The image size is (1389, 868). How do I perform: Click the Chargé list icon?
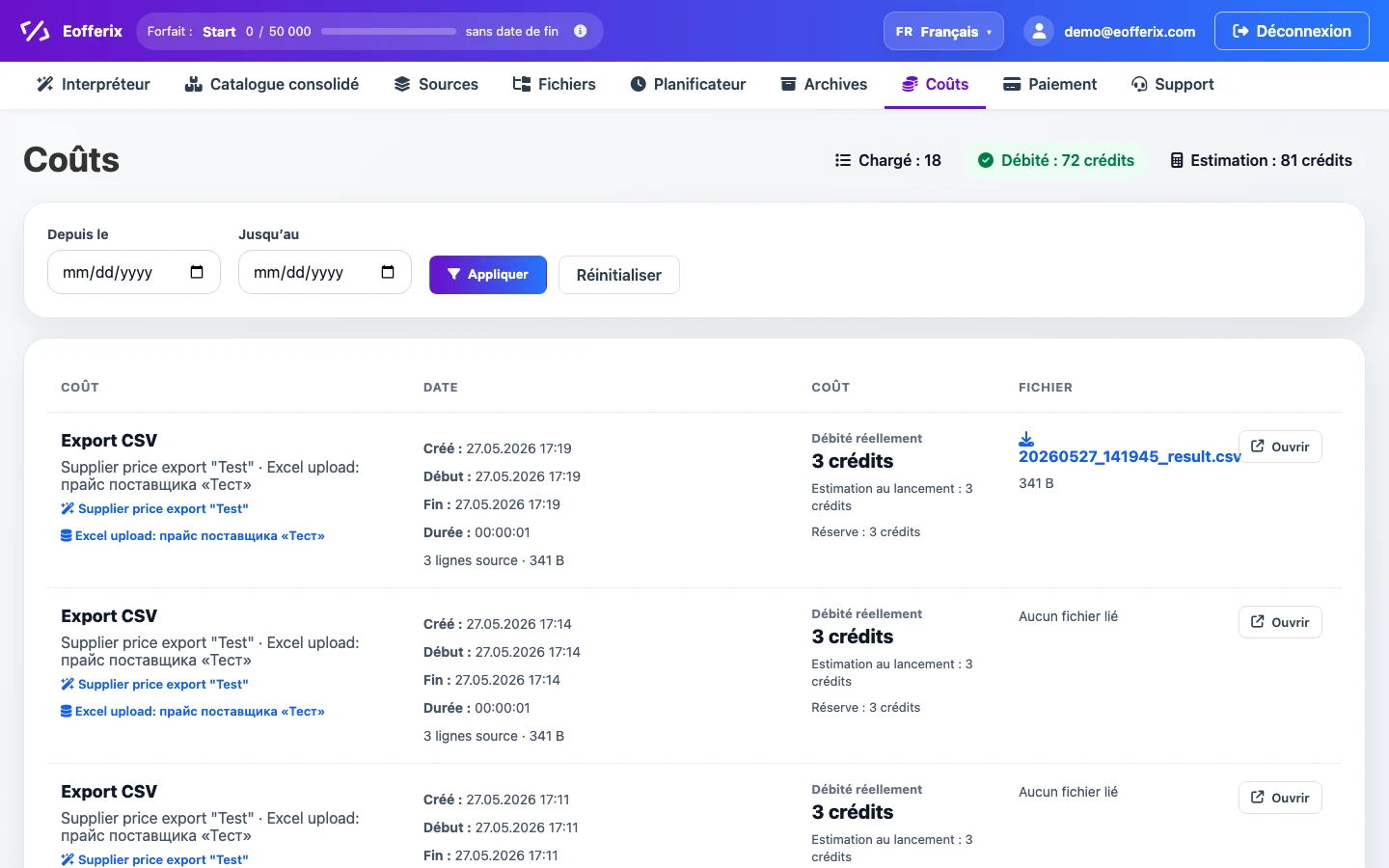(x=843, y=160)
